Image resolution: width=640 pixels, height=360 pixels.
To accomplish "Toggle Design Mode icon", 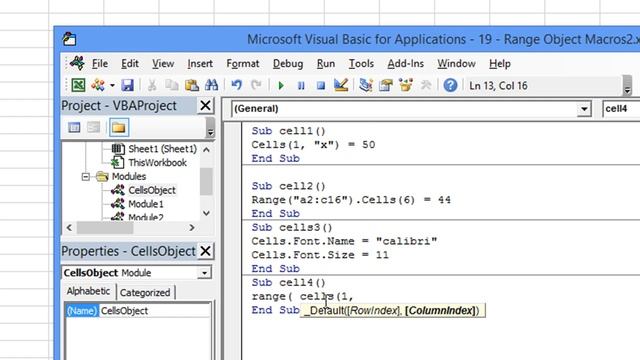I will click(x=341, y=85).
